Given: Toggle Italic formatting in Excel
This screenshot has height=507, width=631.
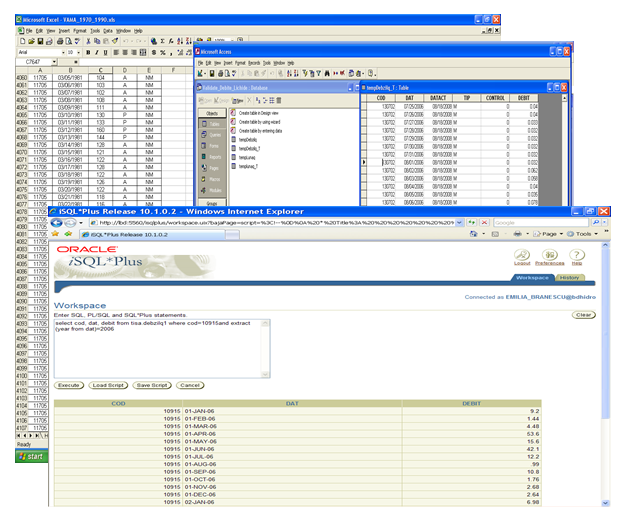Looking at the screenshot, I should point(97,52).
